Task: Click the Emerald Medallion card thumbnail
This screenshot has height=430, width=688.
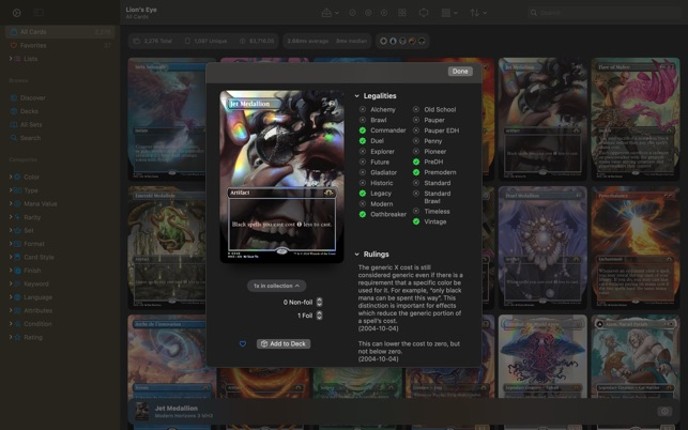Action: (167, 247)
